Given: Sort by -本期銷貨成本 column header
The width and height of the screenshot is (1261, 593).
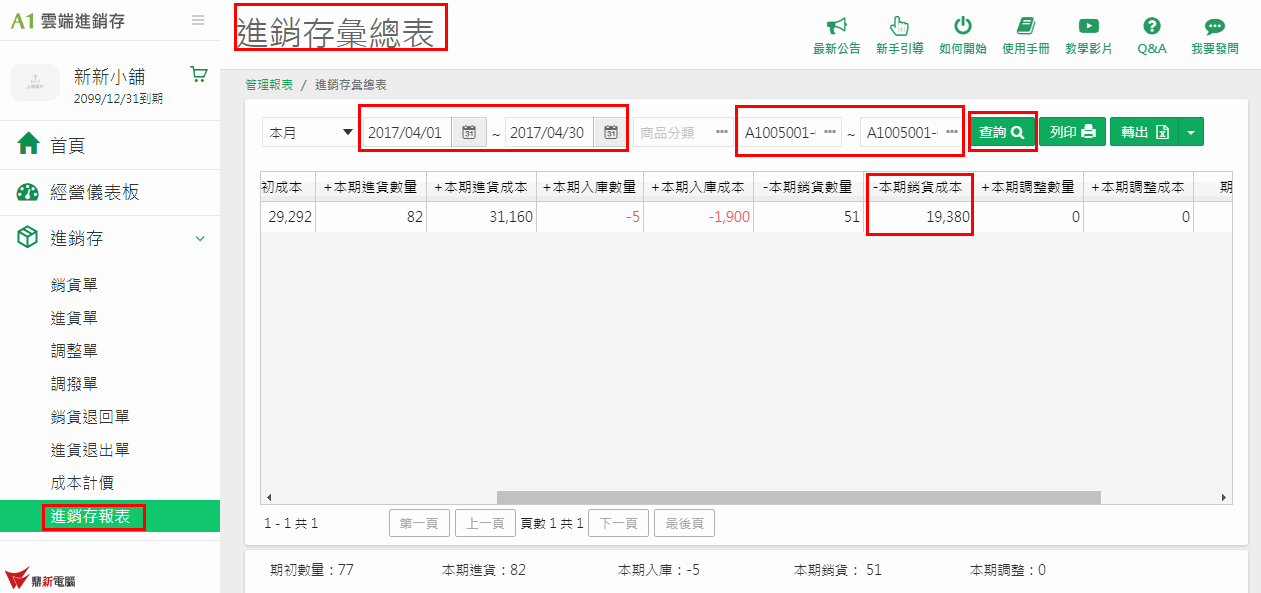Looking at the screenshot, I should pos(917,187).
